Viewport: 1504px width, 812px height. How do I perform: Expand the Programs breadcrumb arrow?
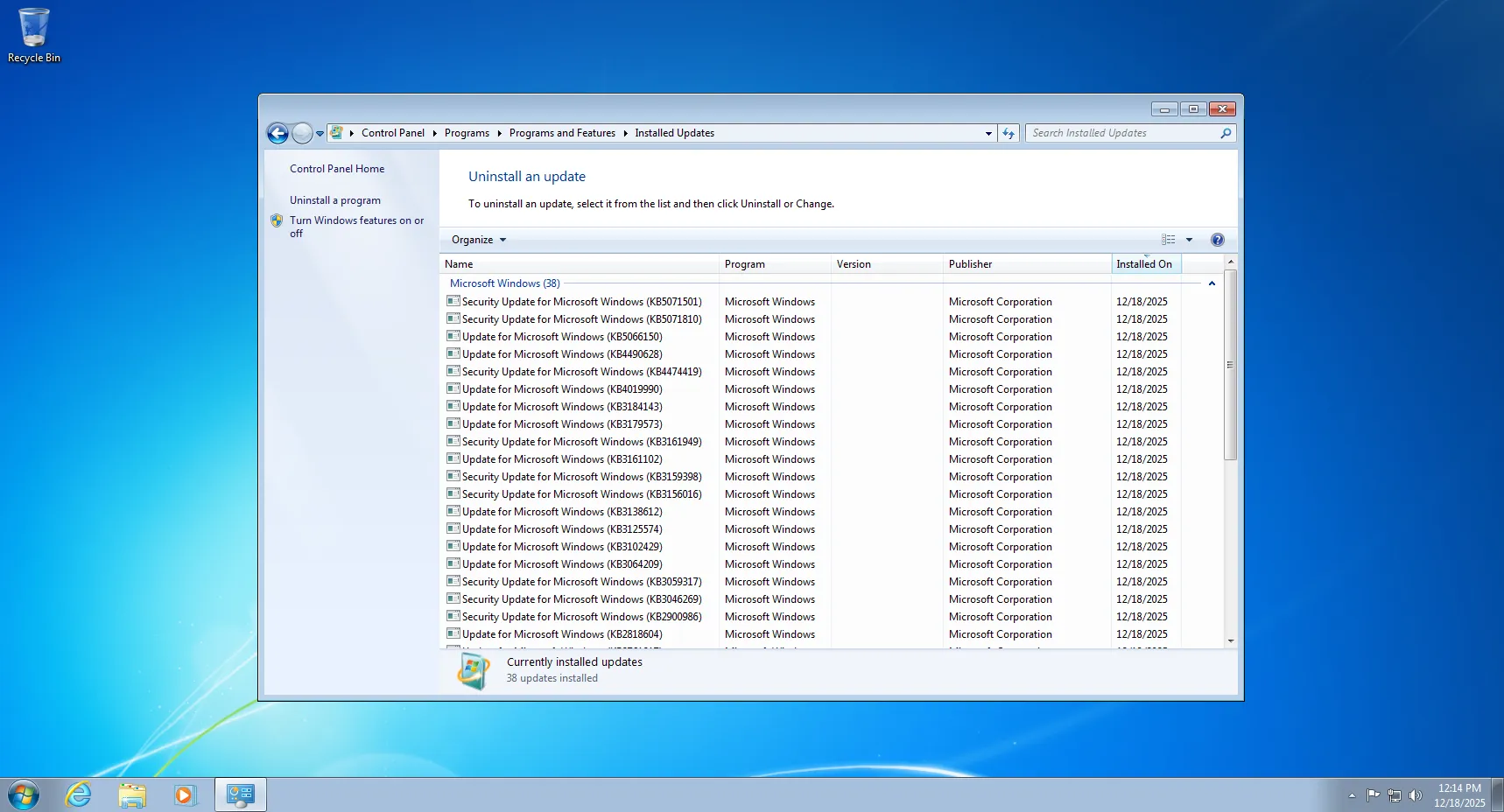[499, 133]
